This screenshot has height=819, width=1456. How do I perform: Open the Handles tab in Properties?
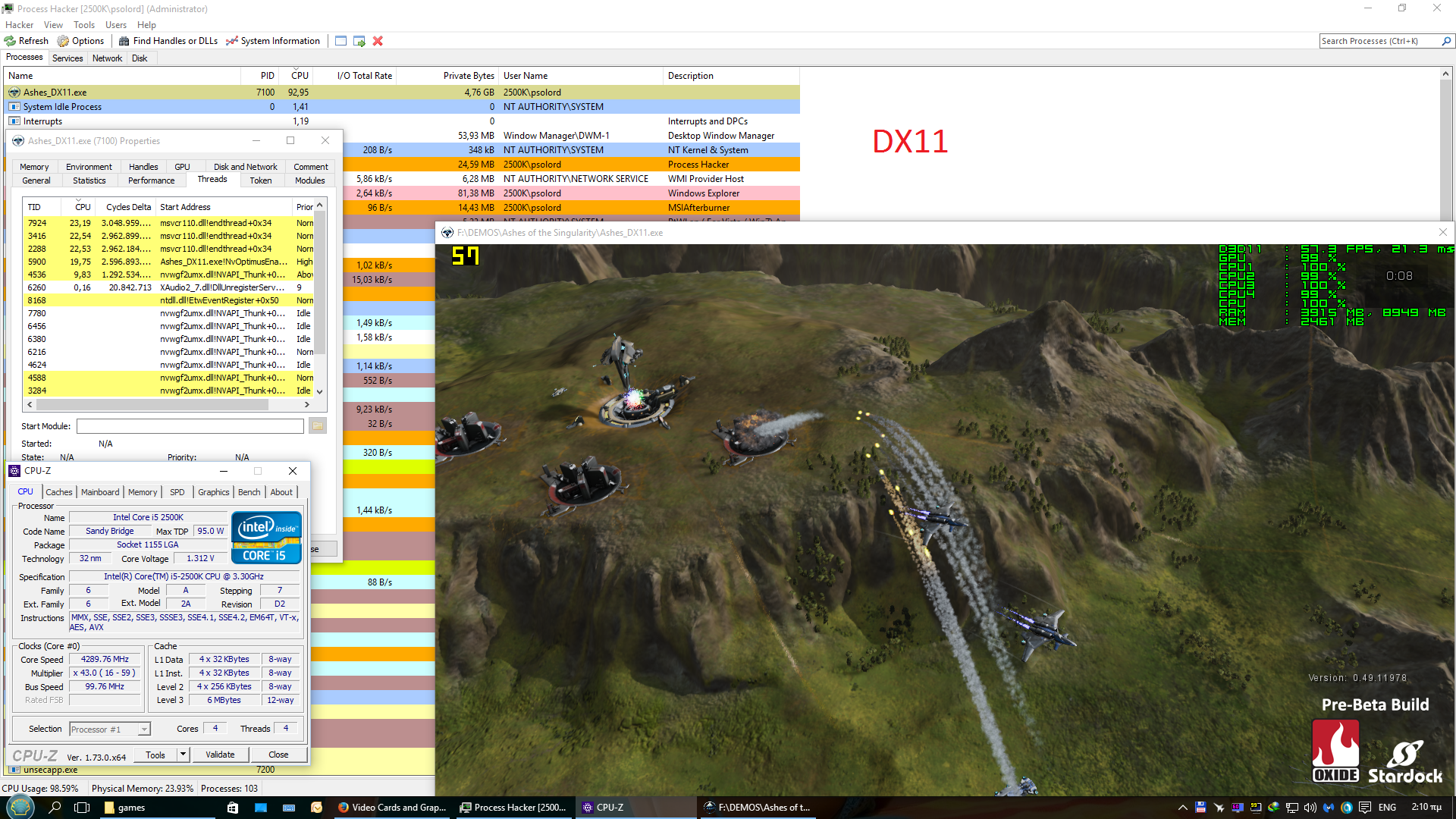[x=143, y=167]
